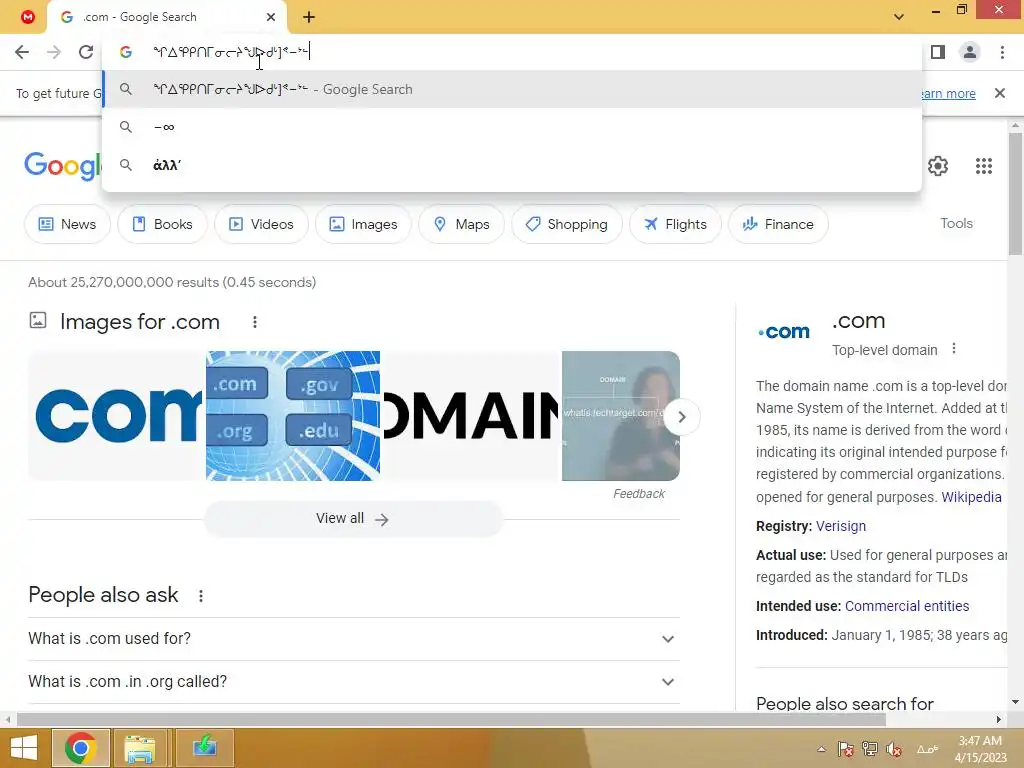Click the vertical scrollbar thumb
The image size is (1024, 768).
pyautogui.click(x=1015, y=194)
